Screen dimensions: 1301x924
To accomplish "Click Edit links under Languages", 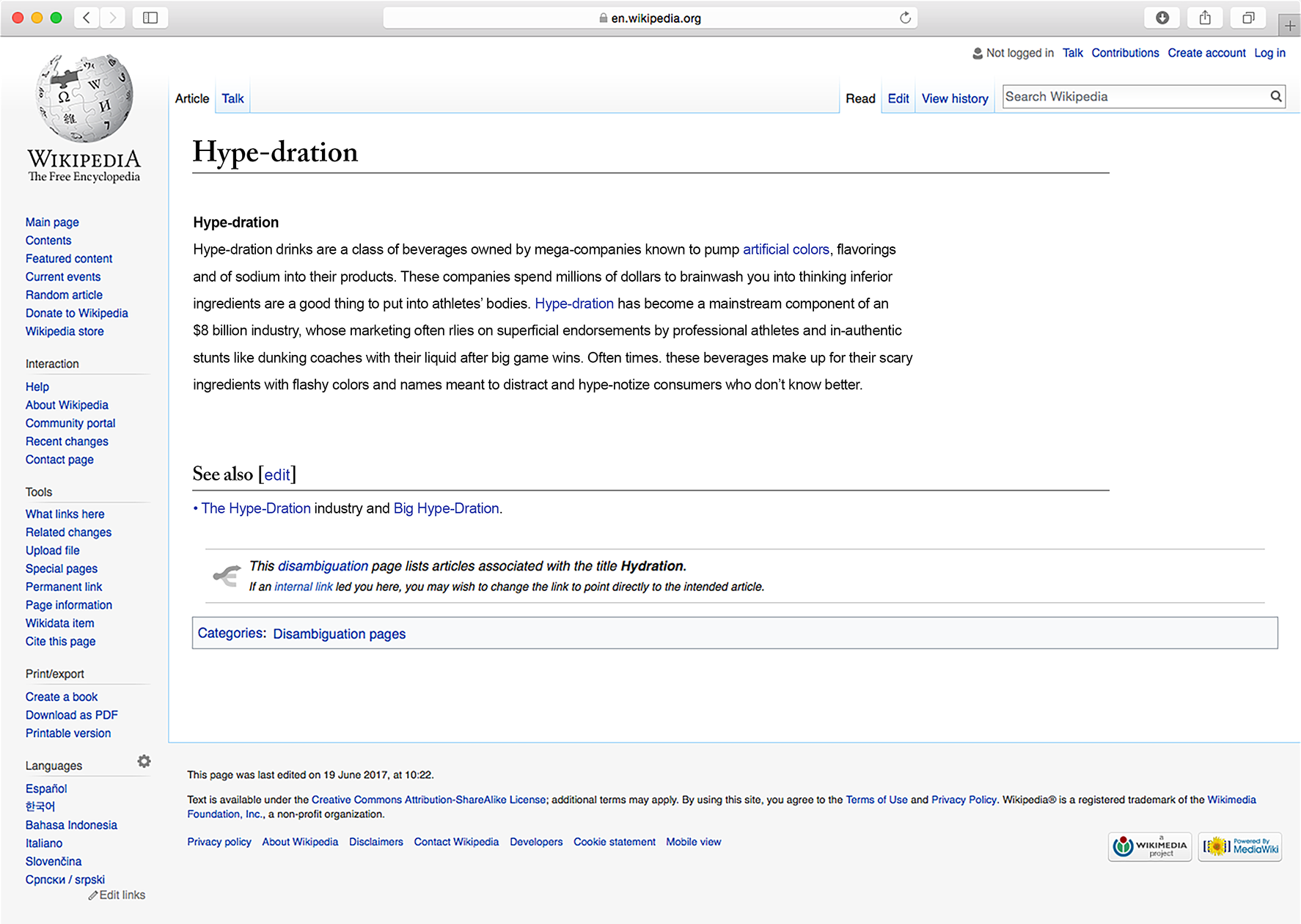I will [x=117, y=895].
